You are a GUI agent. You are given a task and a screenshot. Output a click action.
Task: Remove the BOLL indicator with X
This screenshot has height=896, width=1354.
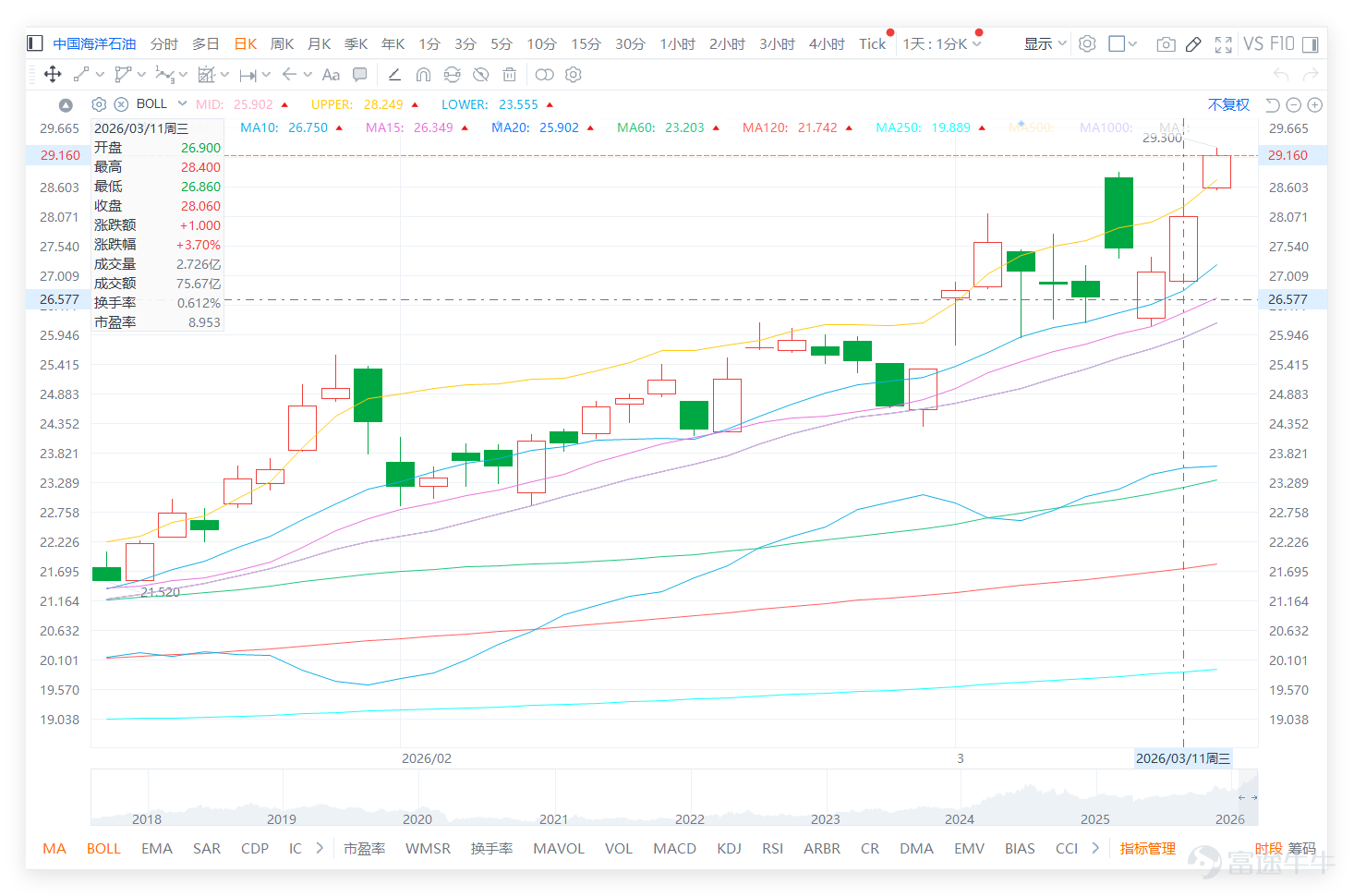(121, 104)
